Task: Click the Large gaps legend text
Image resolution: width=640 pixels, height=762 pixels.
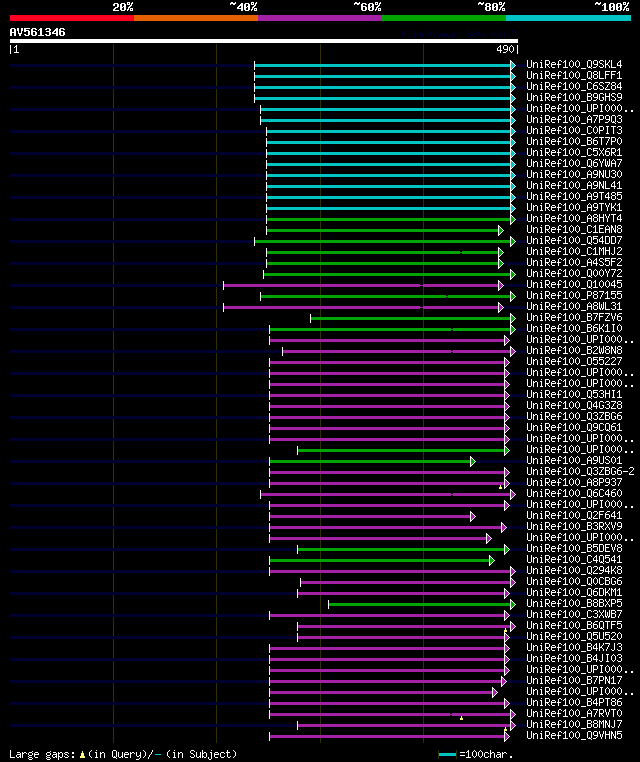Action: 43,754
